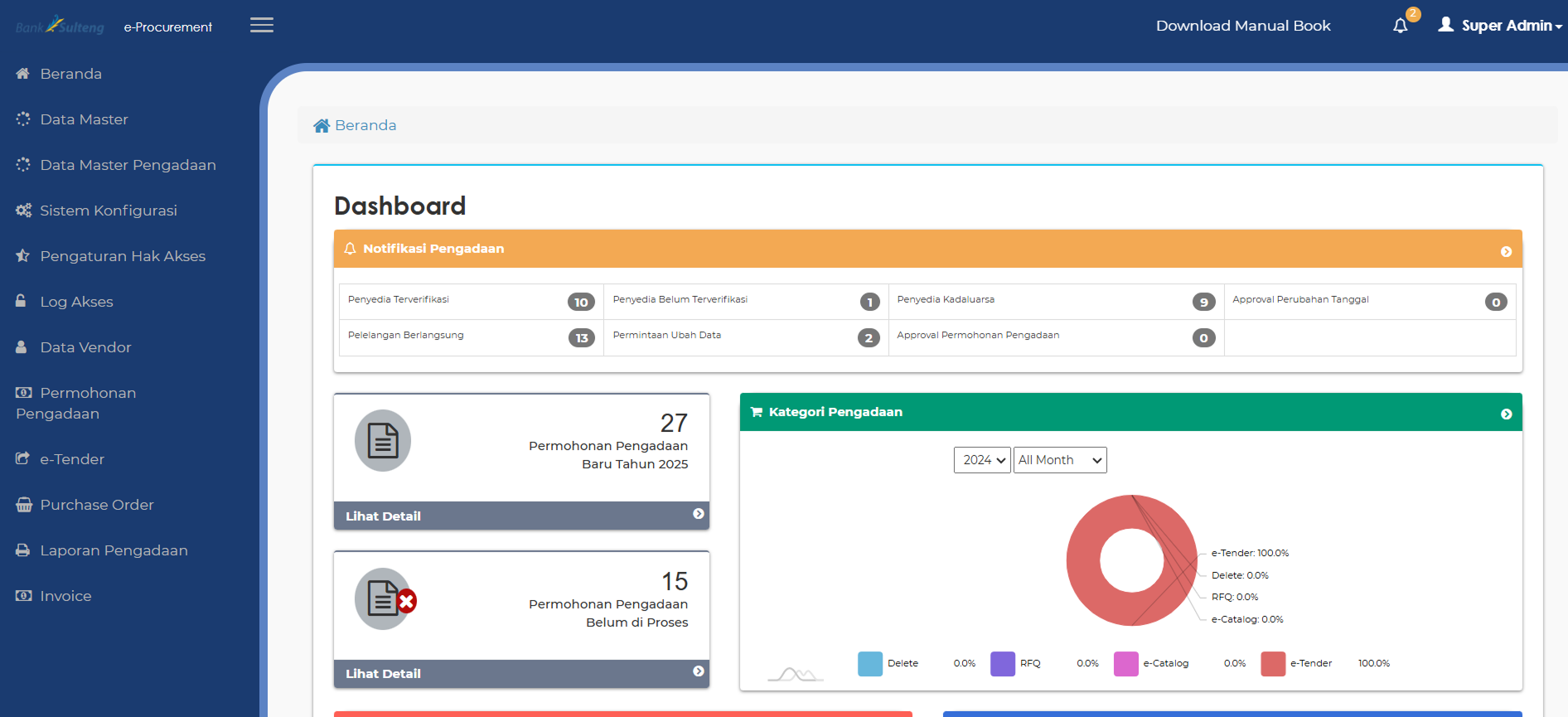Click the Pelelangan Berlangsung count badge
The image size is (1568, 717).
581,338
